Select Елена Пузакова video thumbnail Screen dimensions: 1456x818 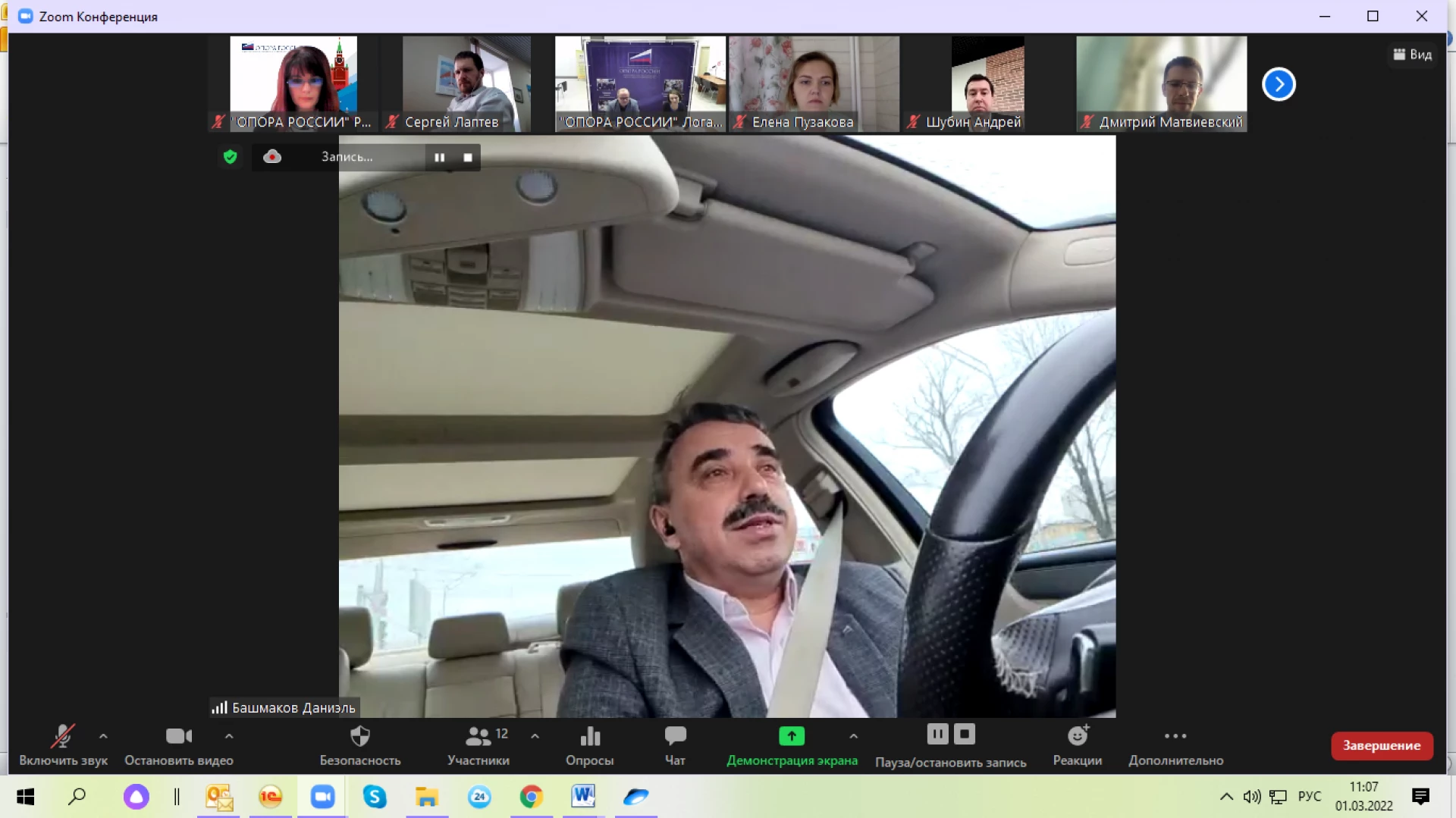click(x=814, y=84)
